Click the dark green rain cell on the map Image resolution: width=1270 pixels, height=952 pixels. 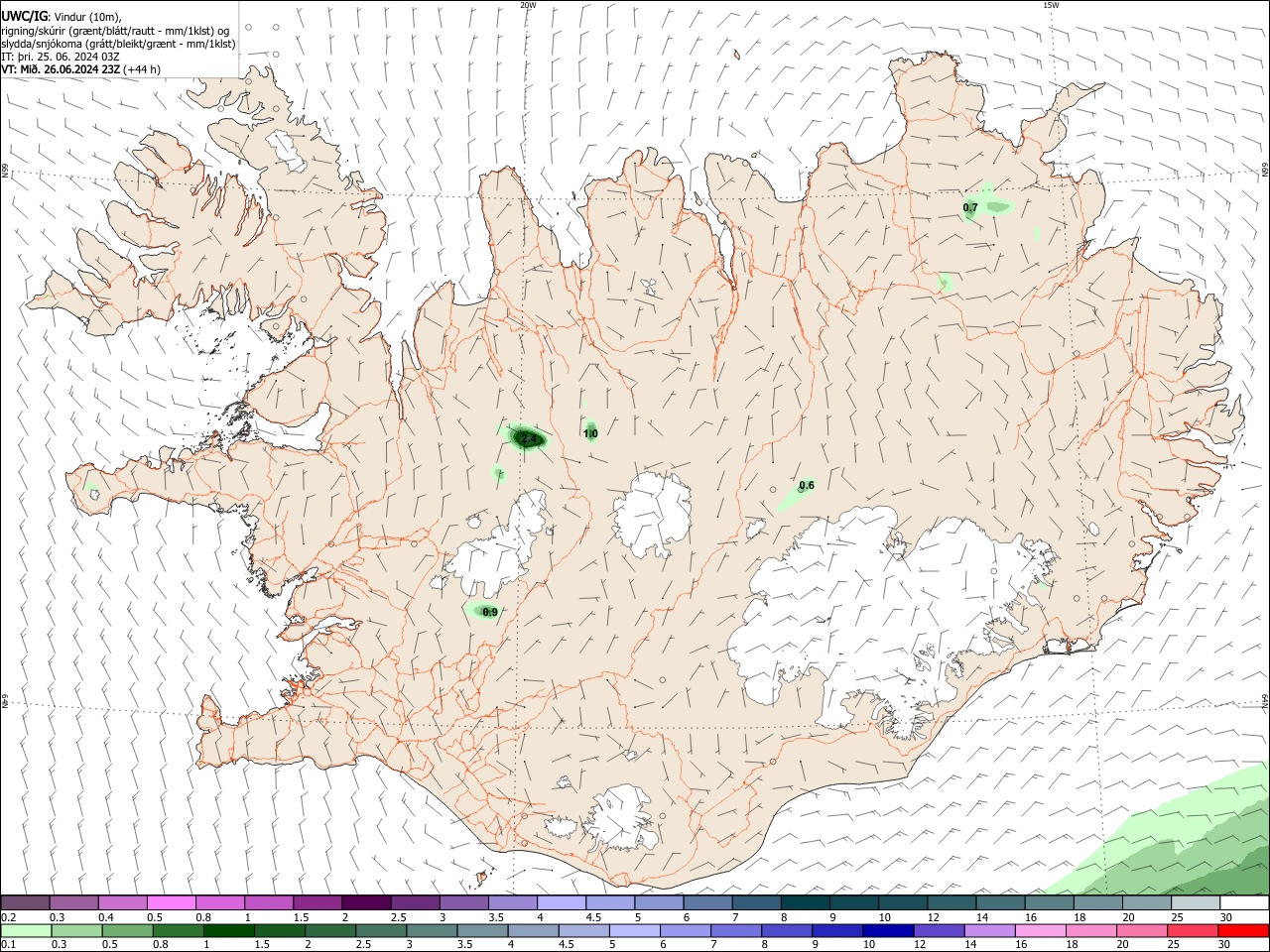point(528,437)
